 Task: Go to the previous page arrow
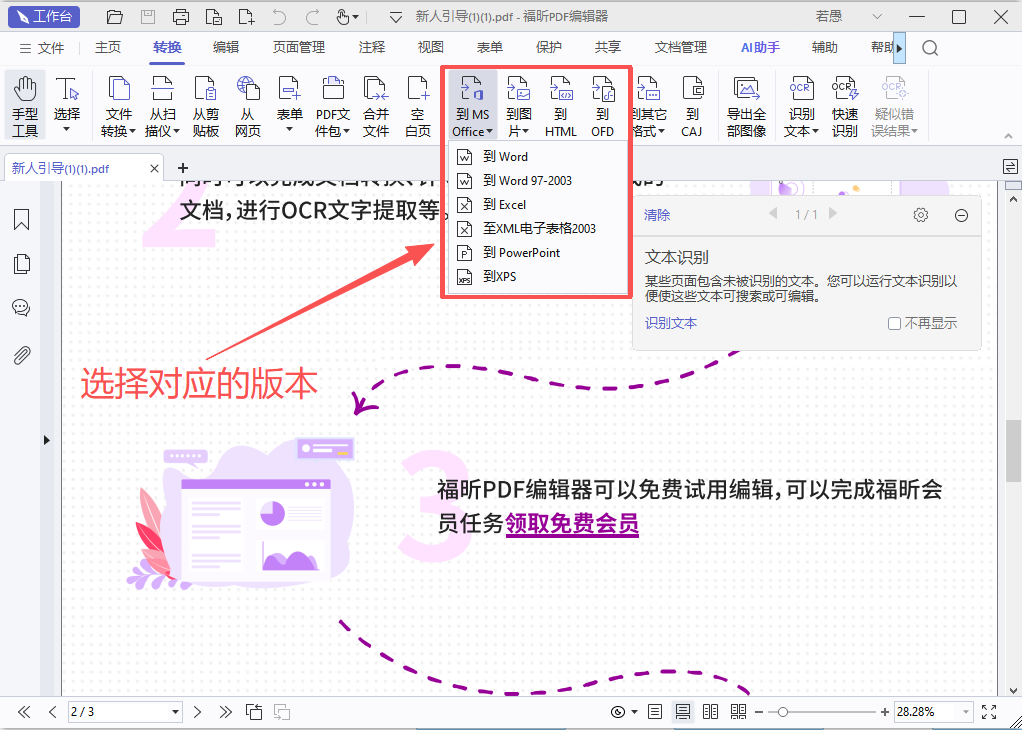[53, 712]
